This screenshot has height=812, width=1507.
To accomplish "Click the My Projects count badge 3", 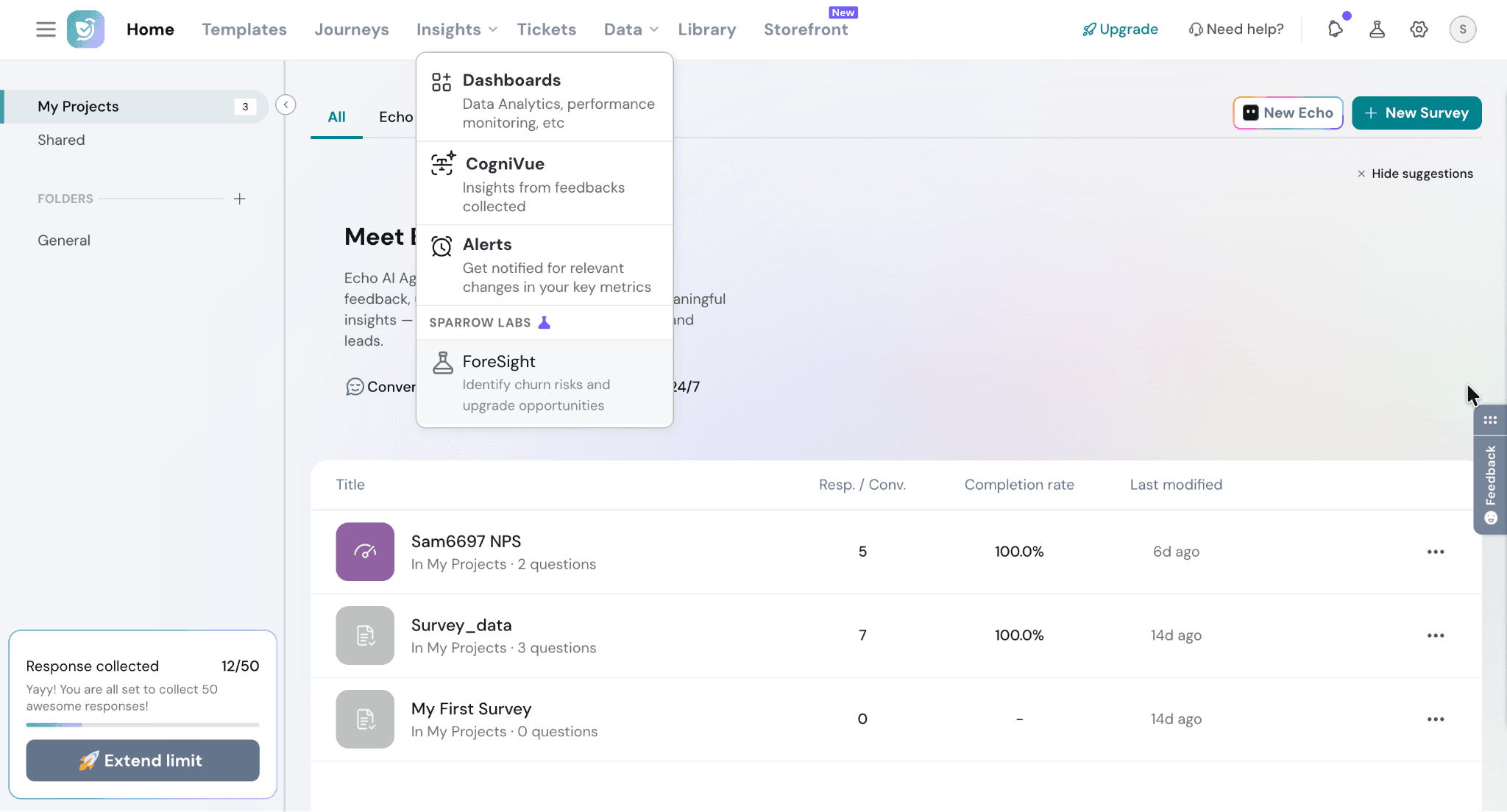I will 245,107.
